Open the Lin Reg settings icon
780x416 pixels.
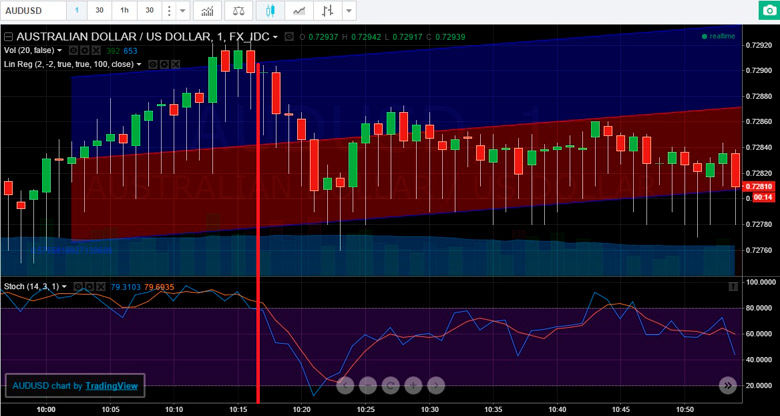(165, 65)
